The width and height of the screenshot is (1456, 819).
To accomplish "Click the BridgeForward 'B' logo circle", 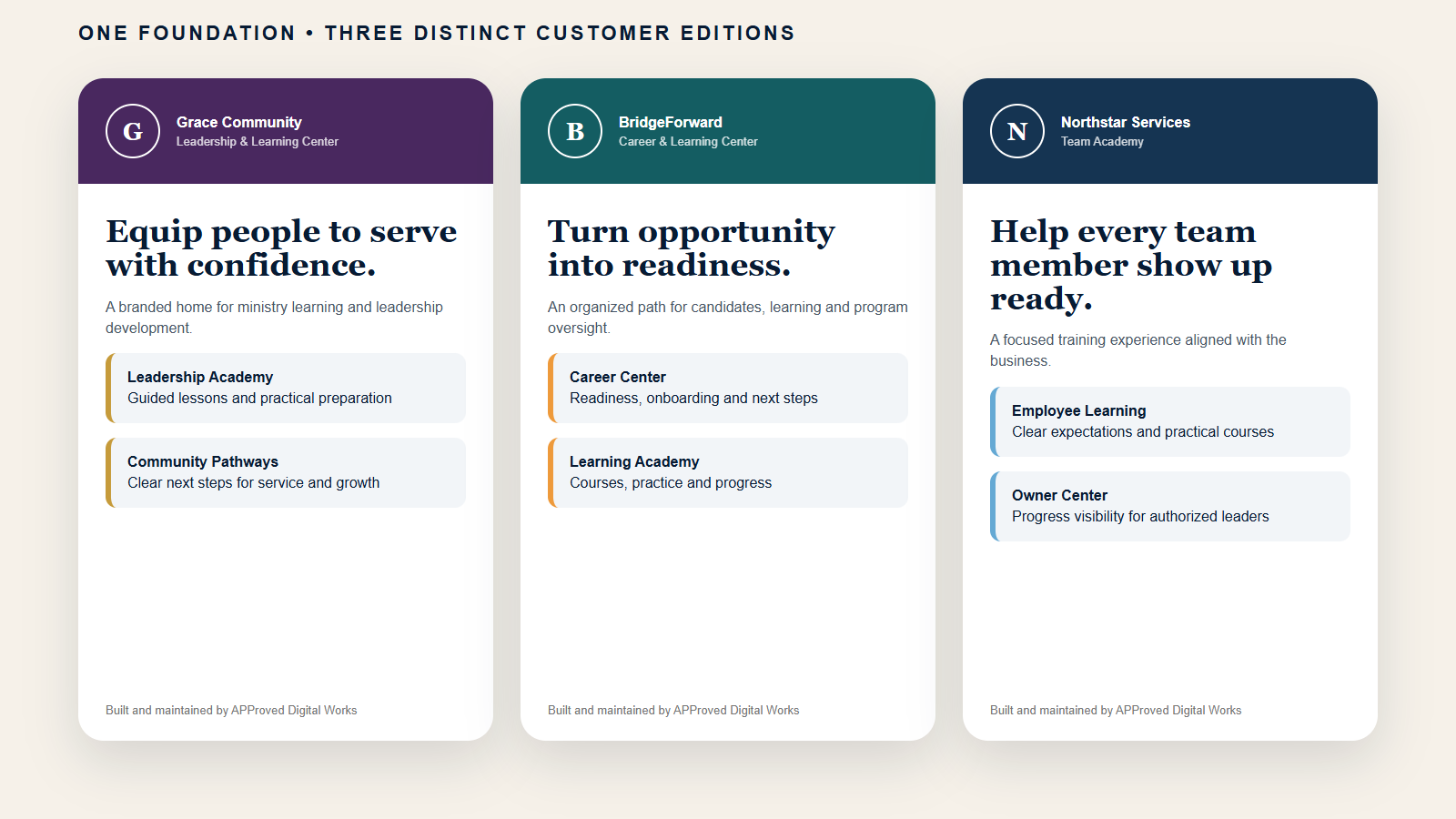I will pos(575,131).
